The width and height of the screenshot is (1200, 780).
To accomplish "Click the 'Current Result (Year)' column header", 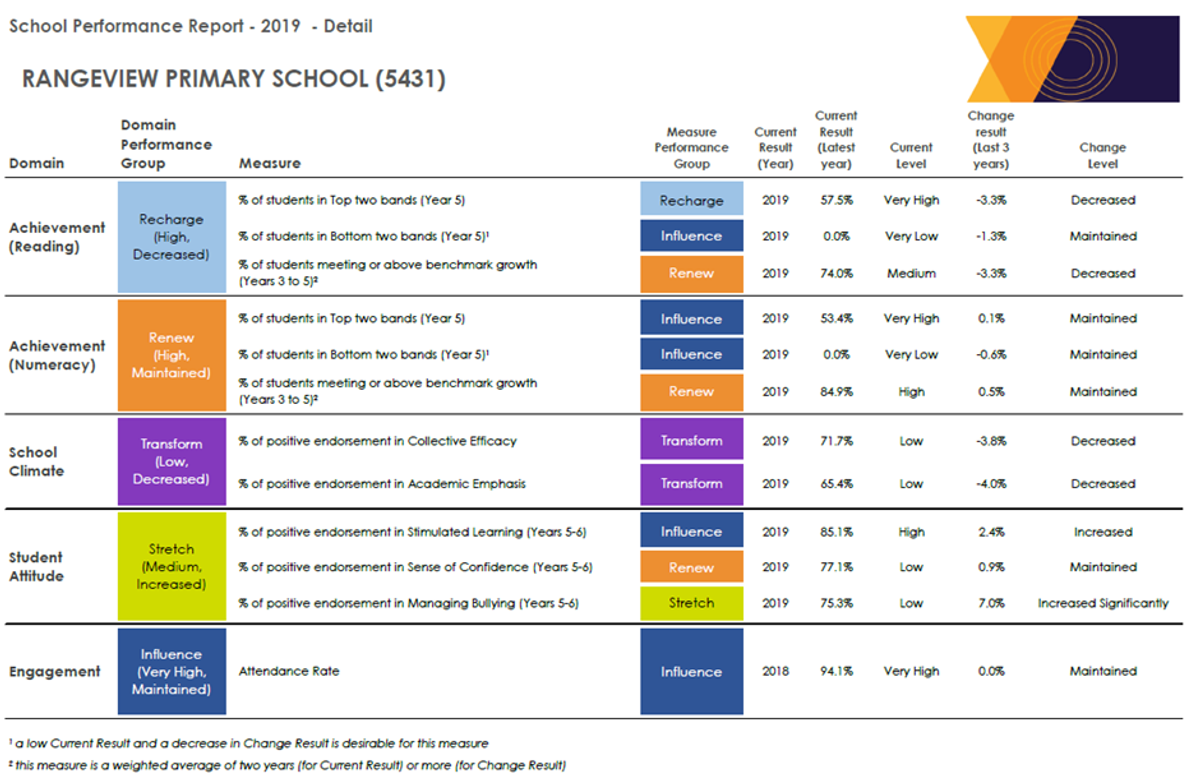I will coord(775,148).
